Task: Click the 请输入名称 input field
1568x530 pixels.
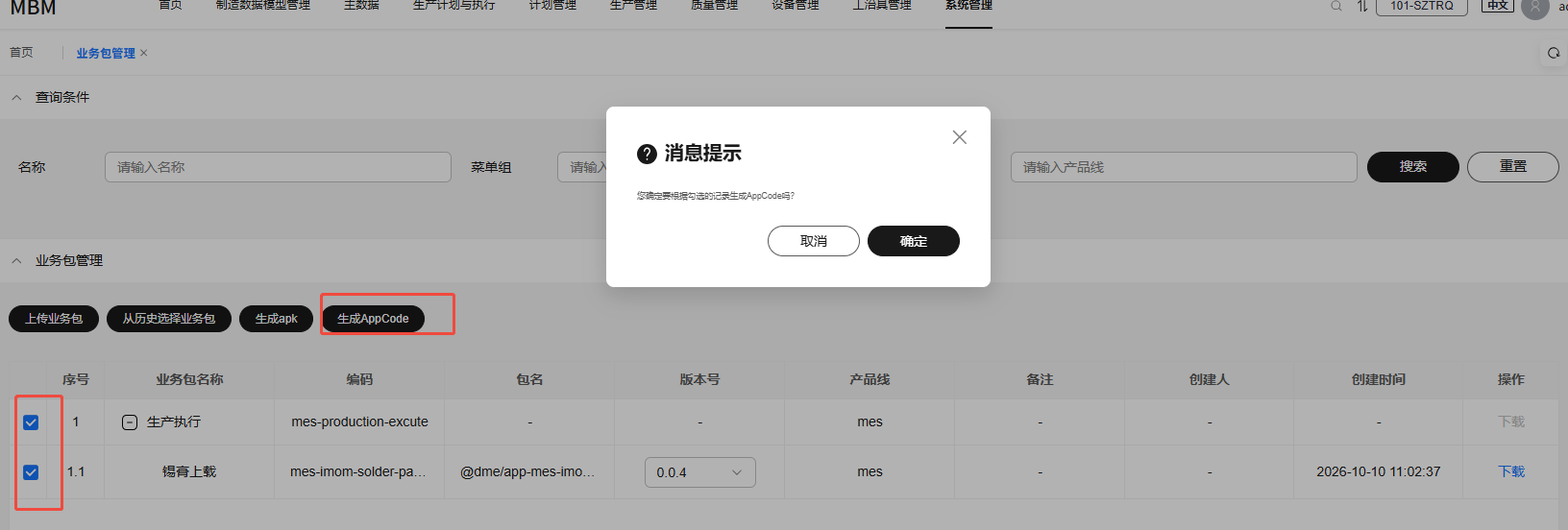Action: click(278, 167)
